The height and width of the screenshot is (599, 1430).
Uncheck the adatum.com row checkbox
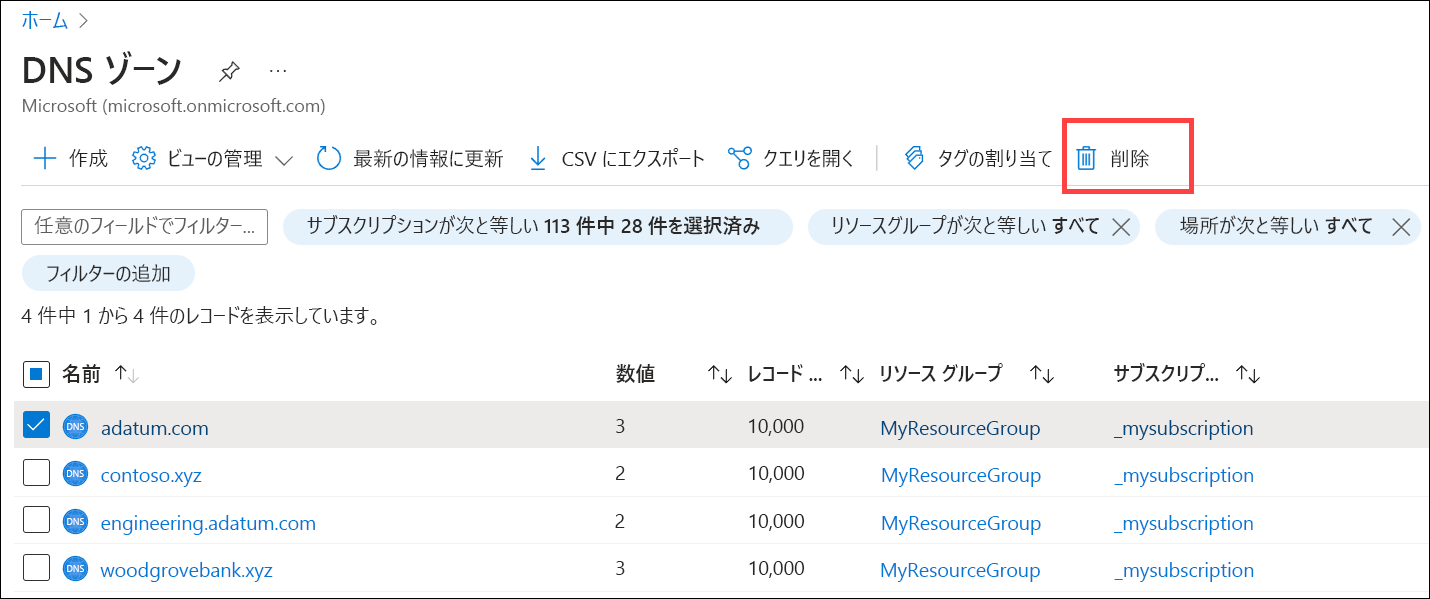coord(36,425)
